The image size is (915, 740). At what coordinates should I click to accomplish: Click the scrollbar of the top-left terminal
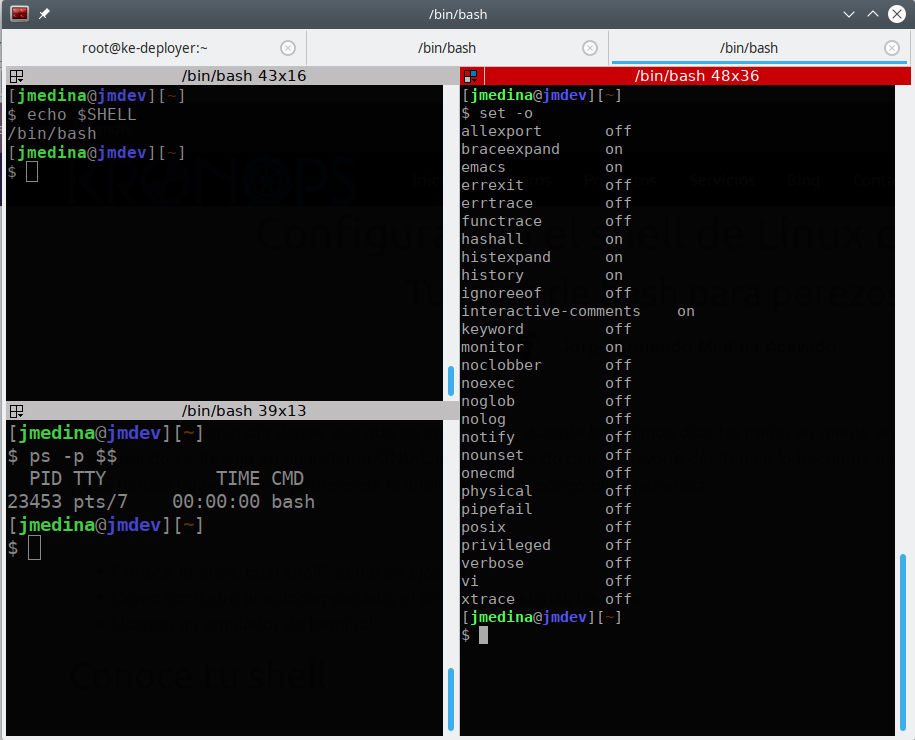click(451, 380)
